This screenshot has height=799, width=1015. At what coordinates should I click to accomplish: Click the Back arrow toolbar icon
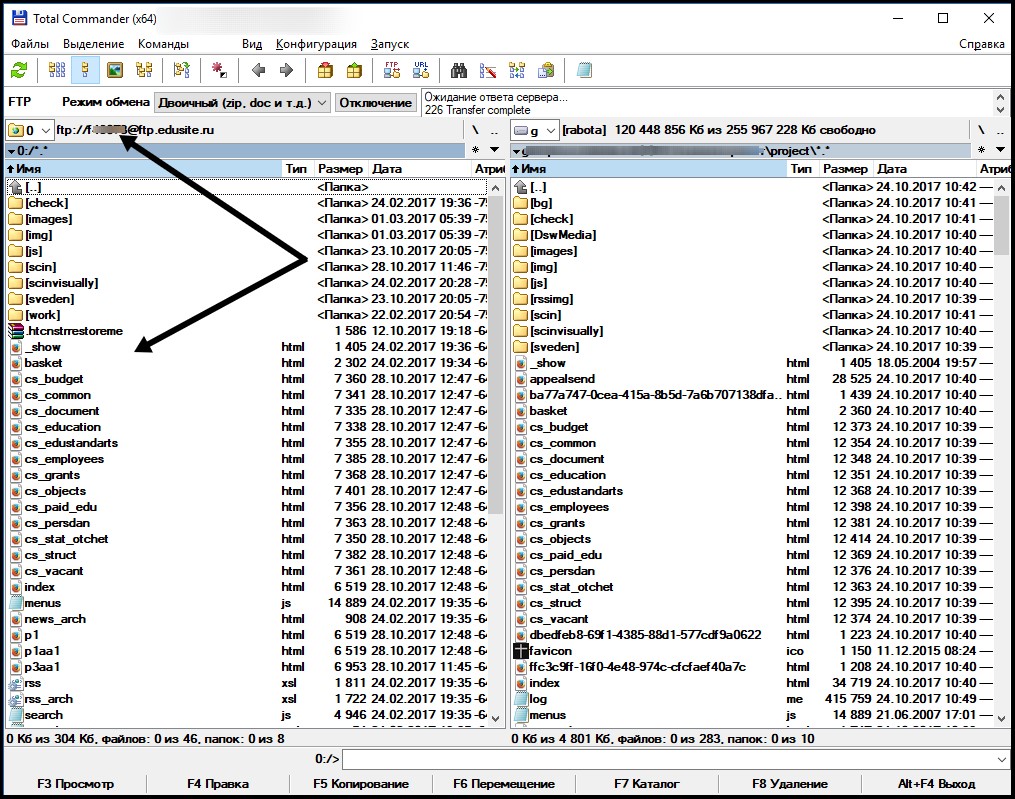[258, 70]
